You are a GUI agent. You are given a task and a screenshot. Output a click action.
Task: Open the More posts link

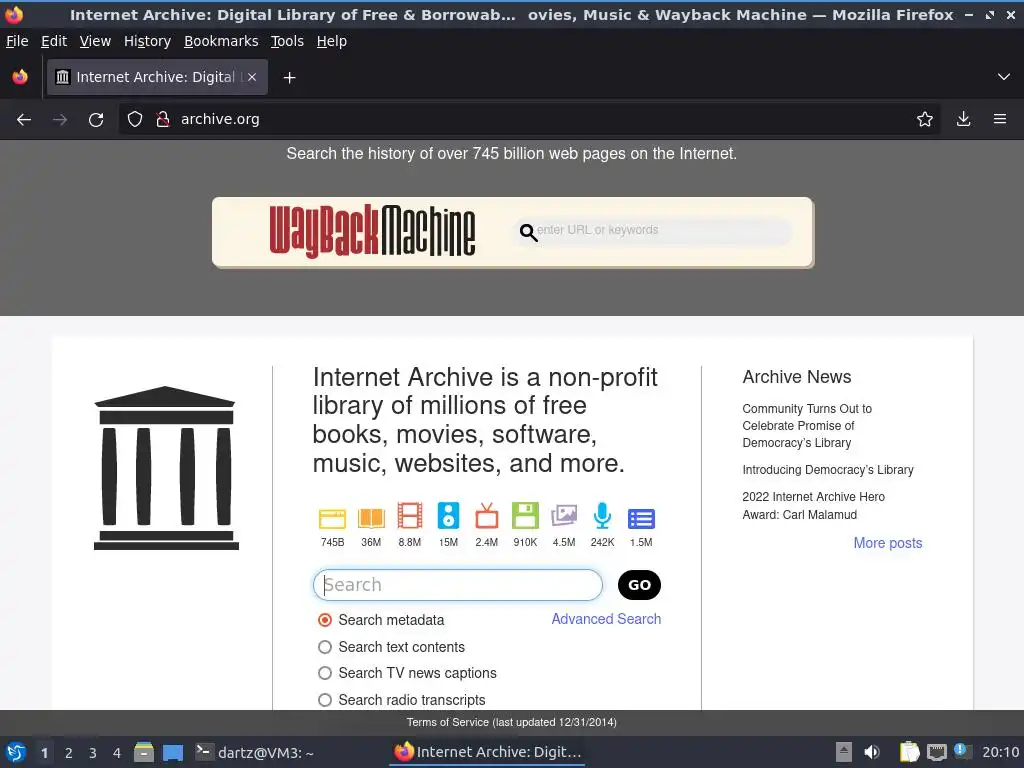click(888, 543)
